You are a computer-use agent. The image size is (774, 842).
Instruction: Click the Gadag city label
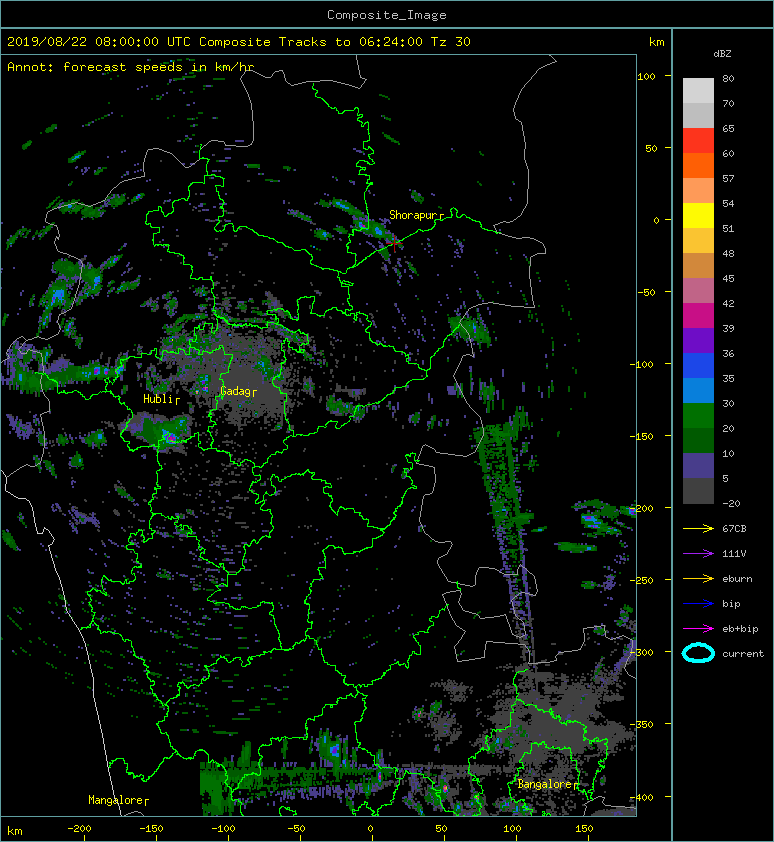235,391
